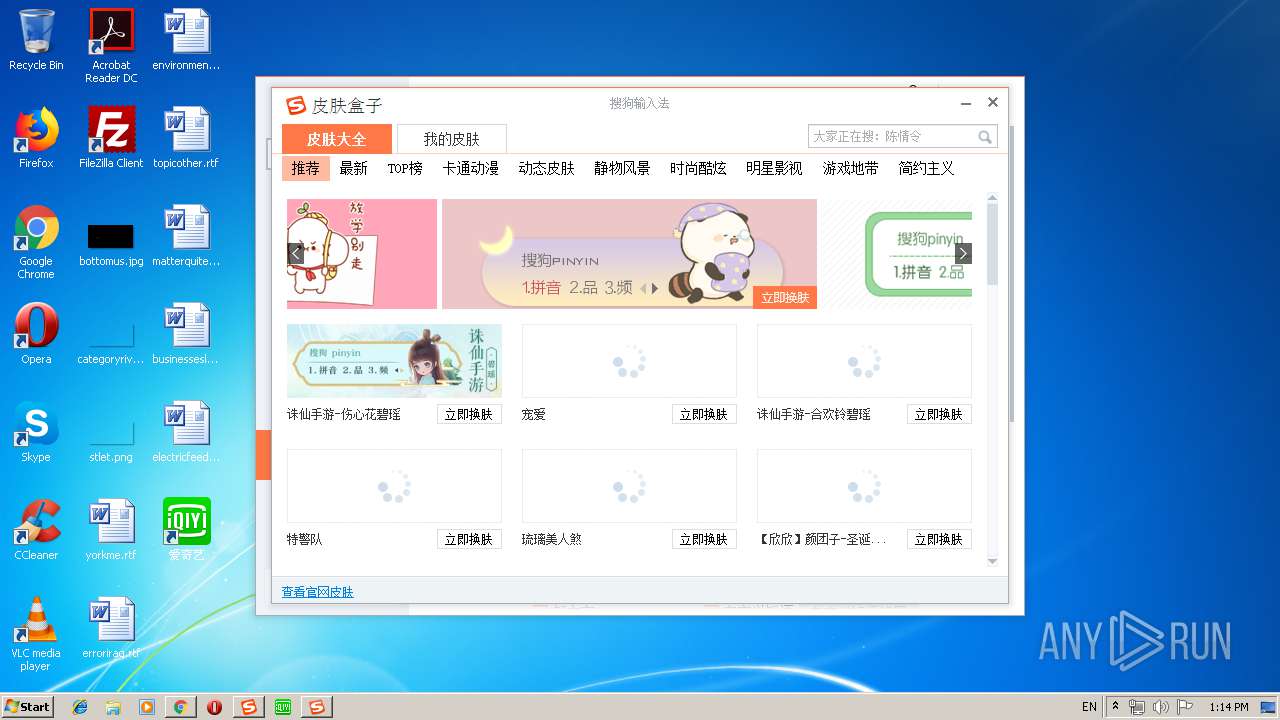This screenshot has width=1280, height=720.
Task: Apply the 特警队 skin
Action: [469, 539]
